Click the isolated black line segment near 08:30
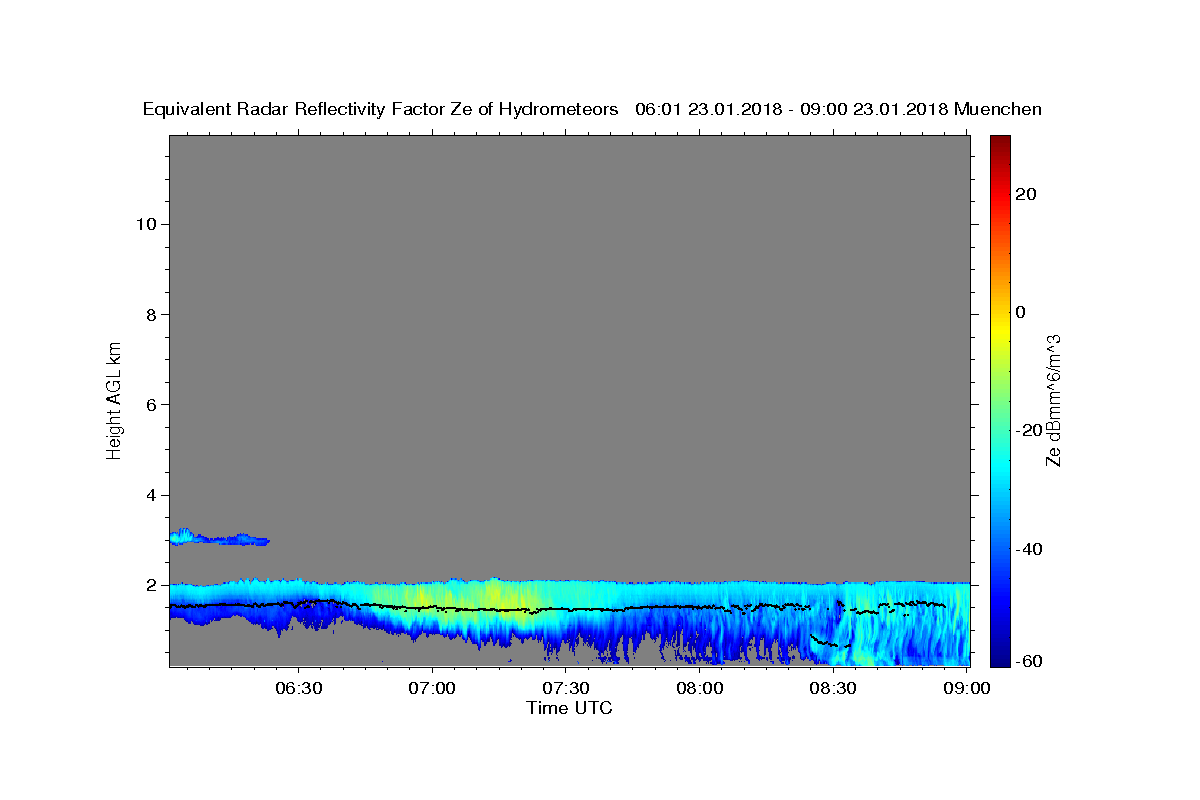Viewport: 1200px width, 800px height. 831,641
